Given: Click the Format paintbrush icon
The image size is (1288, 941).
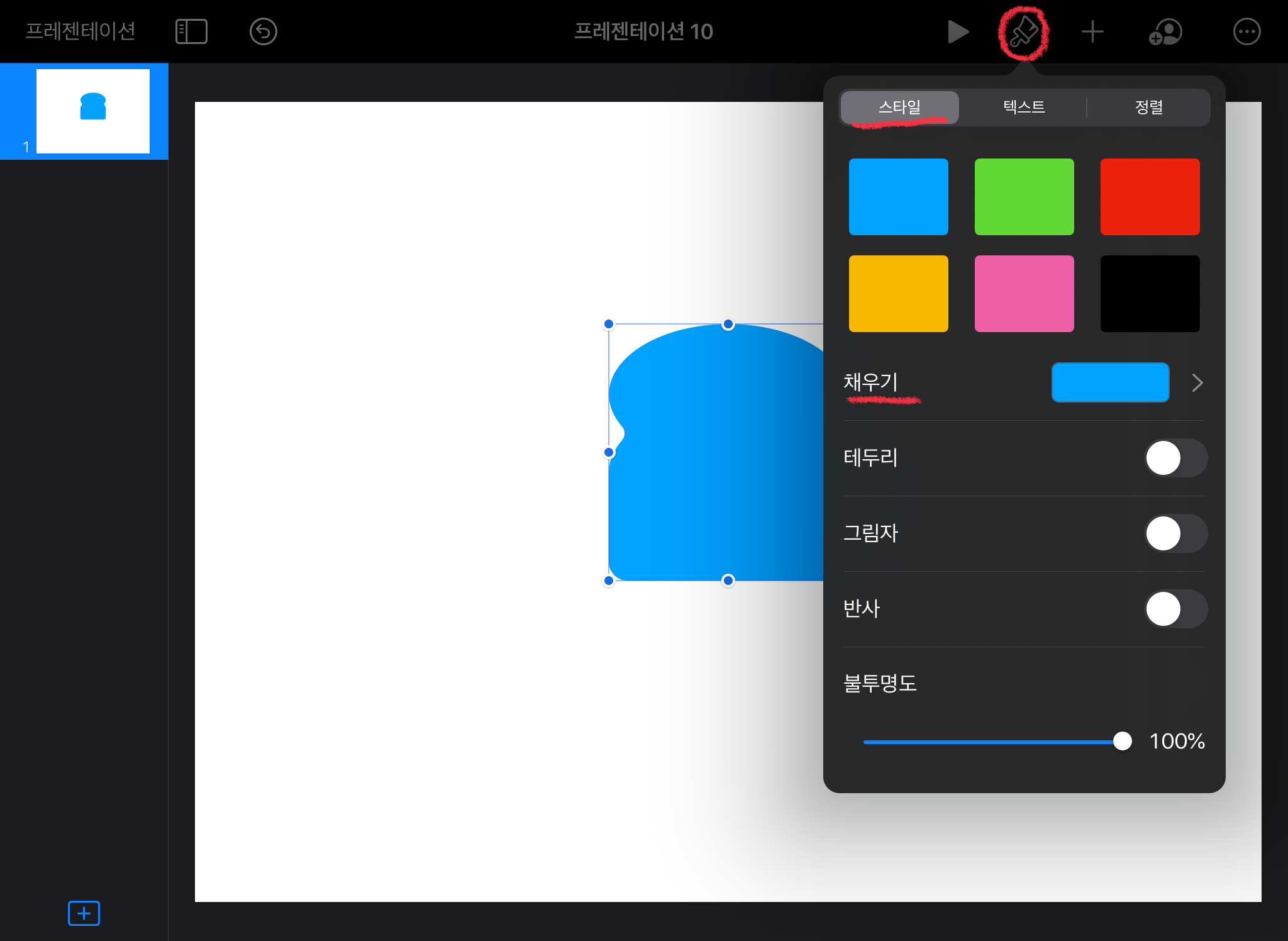Looking at the screenshot, I should [x=1023, y=31].
